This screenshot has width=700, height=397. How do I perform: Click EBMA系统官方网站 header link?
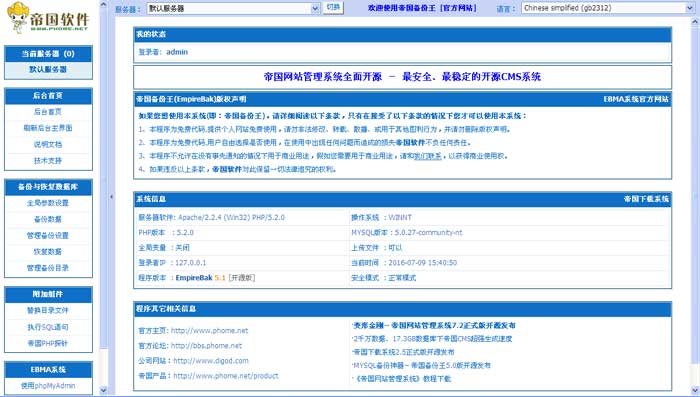pyautogui.click(x=636, y=99)
